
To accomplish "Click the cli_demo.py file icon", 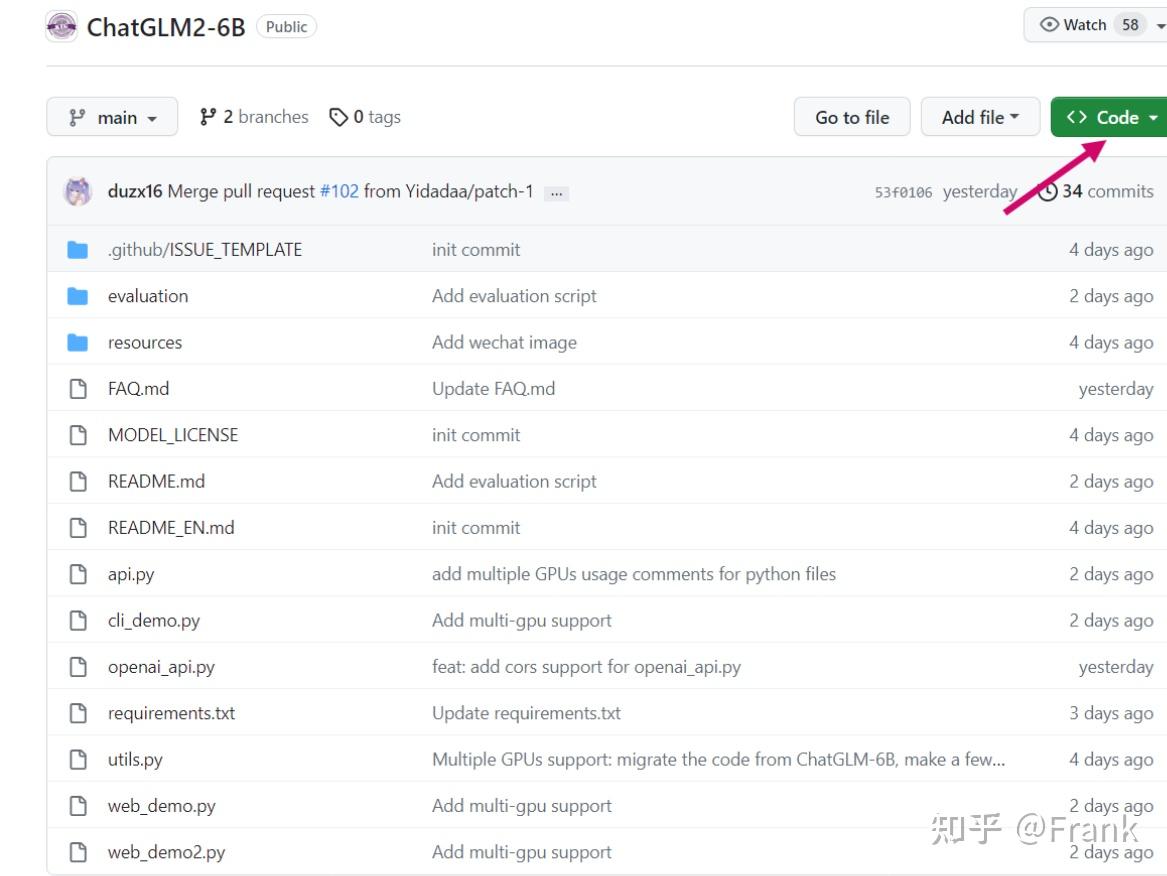I will 78,620.
